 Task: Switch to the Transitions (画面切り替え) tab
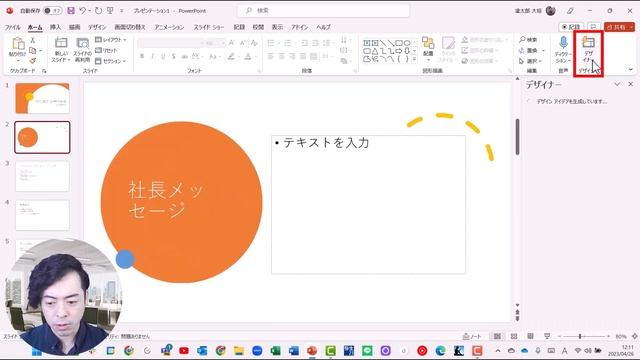(x=130, y=27)
